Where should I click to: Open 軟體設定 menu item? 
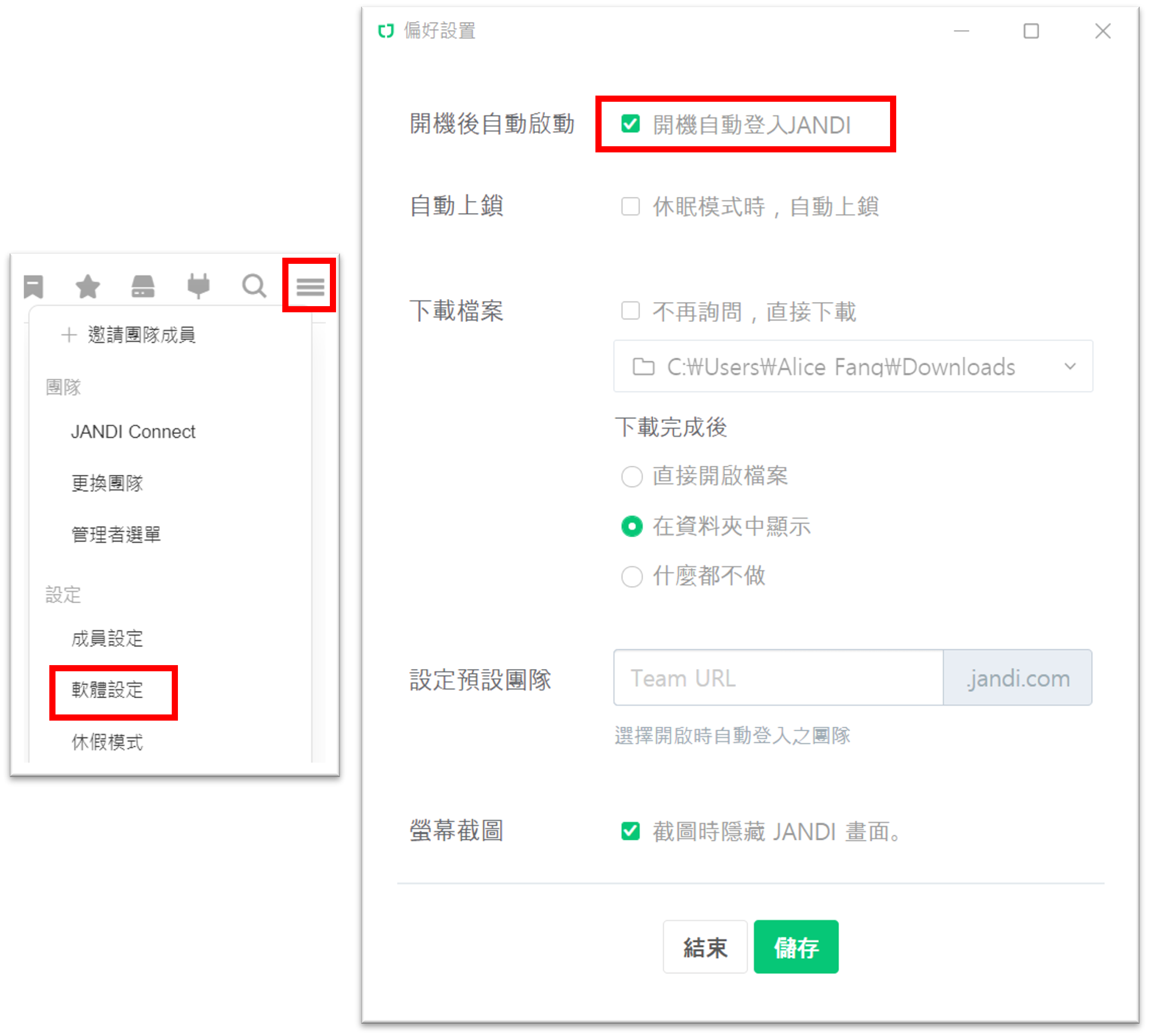click(107, 690)
